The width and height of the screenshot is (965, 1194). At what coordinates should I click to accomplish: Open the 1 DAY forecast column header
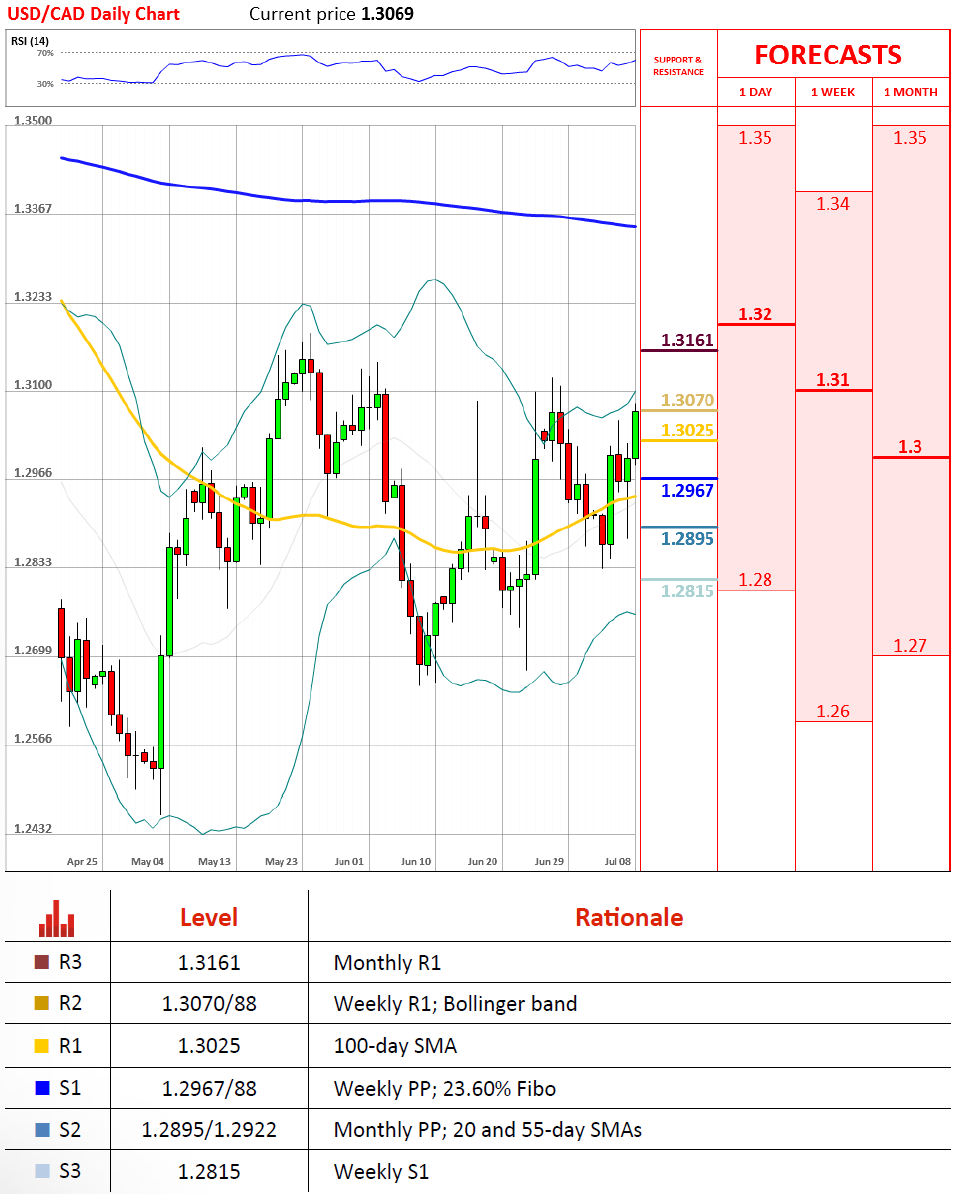click(x=755, y=92)
